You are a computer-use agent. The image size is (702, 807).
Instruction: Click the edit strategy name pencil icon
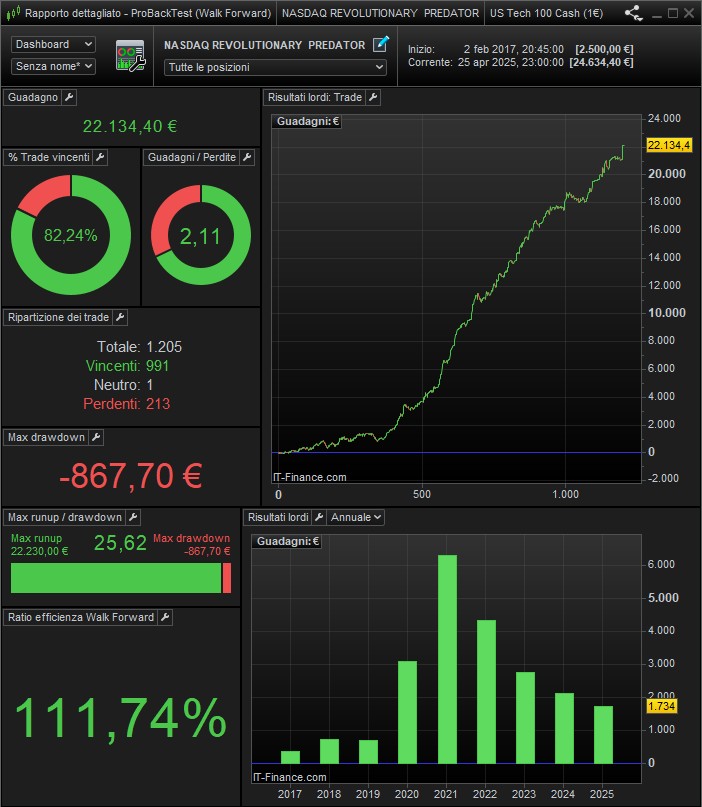(x=380, y=44)
